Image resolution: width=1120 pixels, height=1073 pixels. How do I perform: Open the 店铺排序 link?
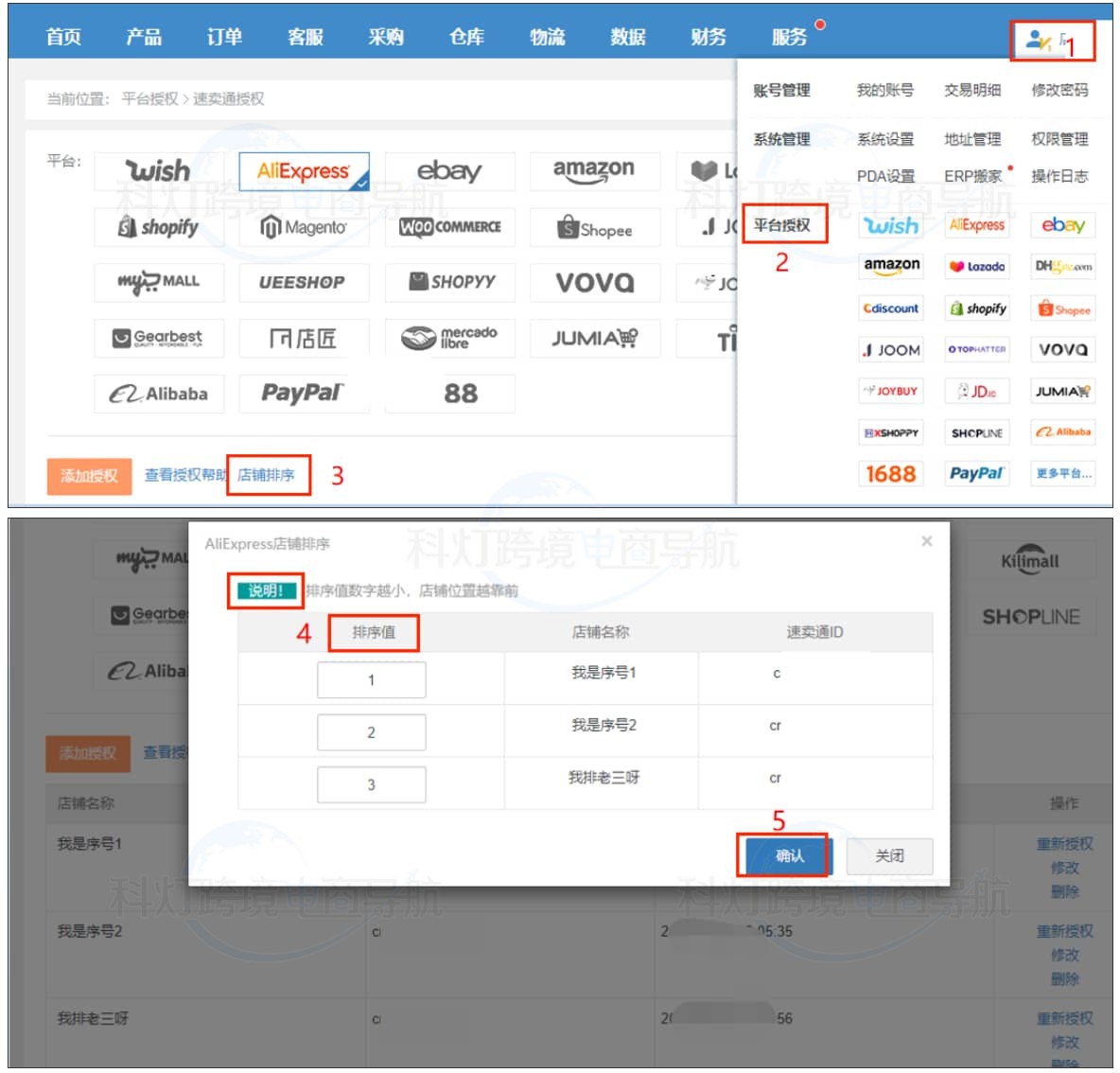pos(266,475)
